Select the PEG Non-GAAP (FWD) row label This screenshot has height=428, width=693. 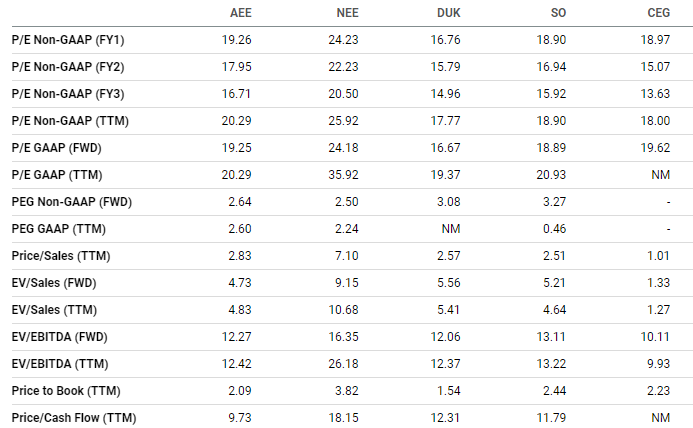pyautogui.click(x=72, y=202)
